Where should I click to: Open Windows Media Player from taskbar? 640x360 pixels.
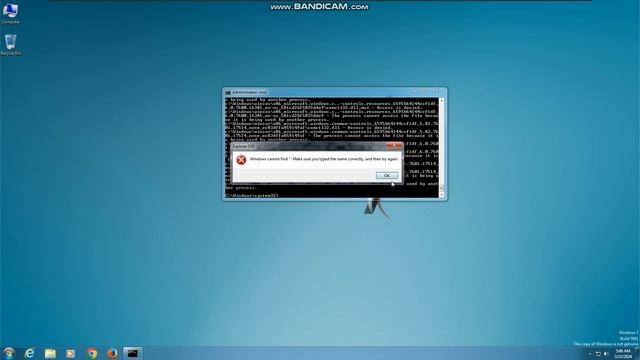(71, 353)
